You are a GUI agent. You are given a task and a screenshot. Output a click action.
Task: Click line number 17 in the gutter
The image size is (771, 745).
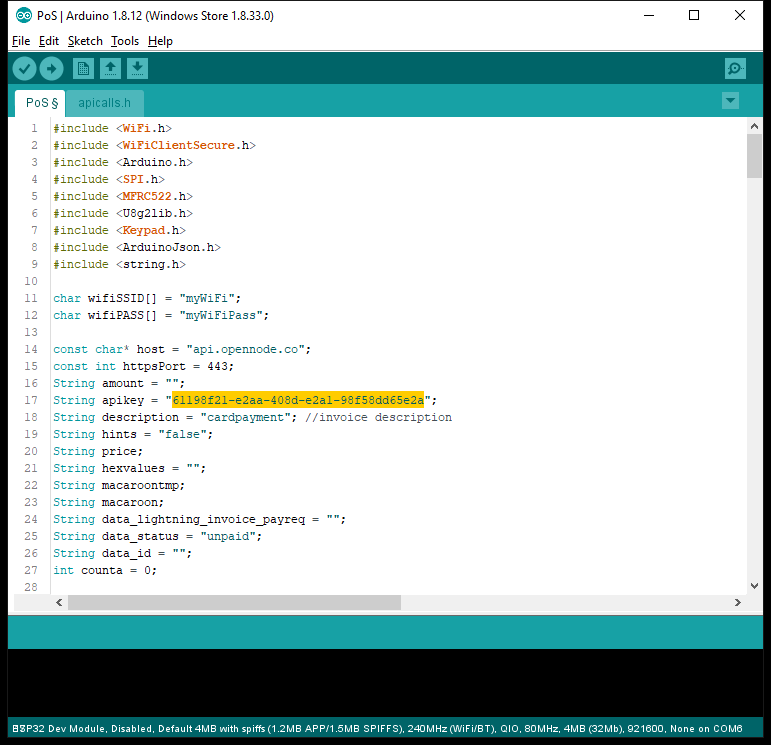coord(31,400)
